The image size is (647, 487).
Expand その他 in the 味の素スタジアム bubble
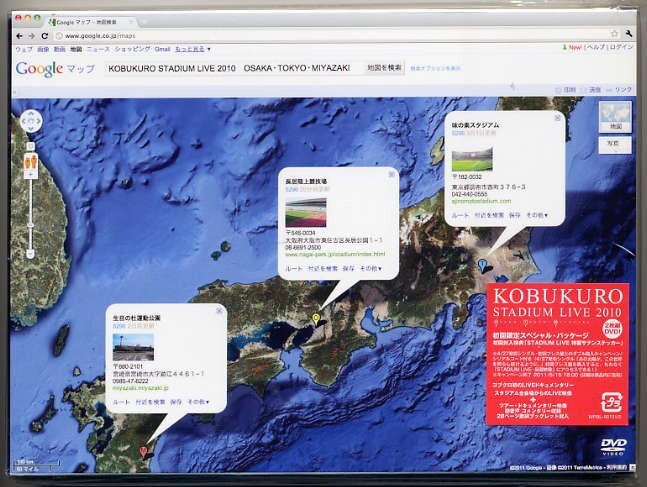537,215
